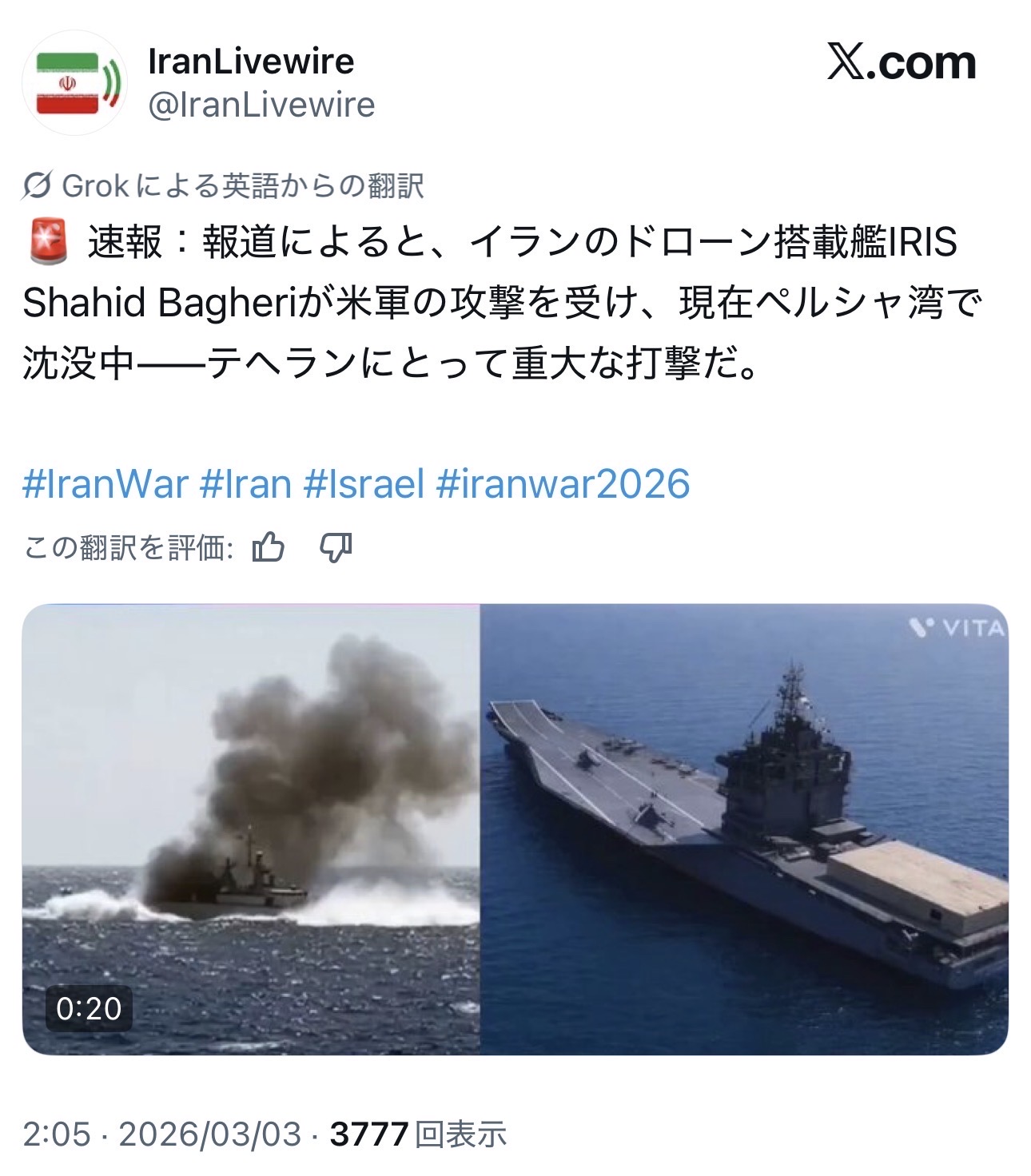Click the @IranLivewire handle
The image size is (1031, 1176).
[261, 105]
